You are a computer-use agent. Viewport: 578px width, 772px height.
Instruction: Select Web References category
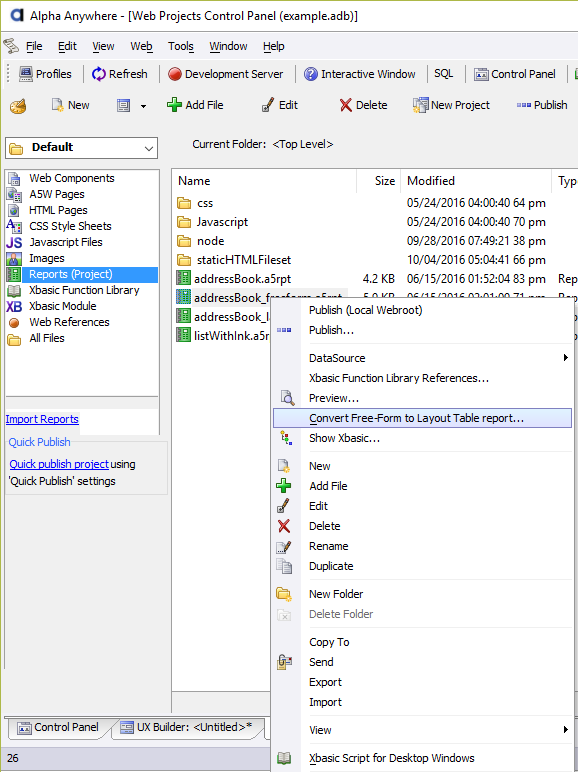(x=69, y=322)
